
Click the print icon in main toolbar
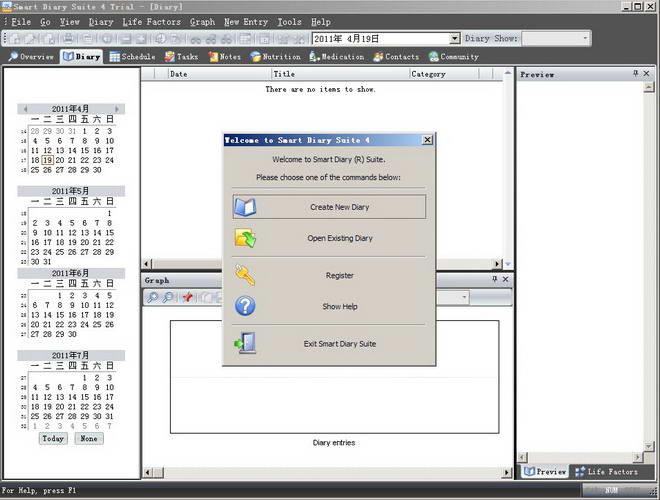tap(69, 39)
